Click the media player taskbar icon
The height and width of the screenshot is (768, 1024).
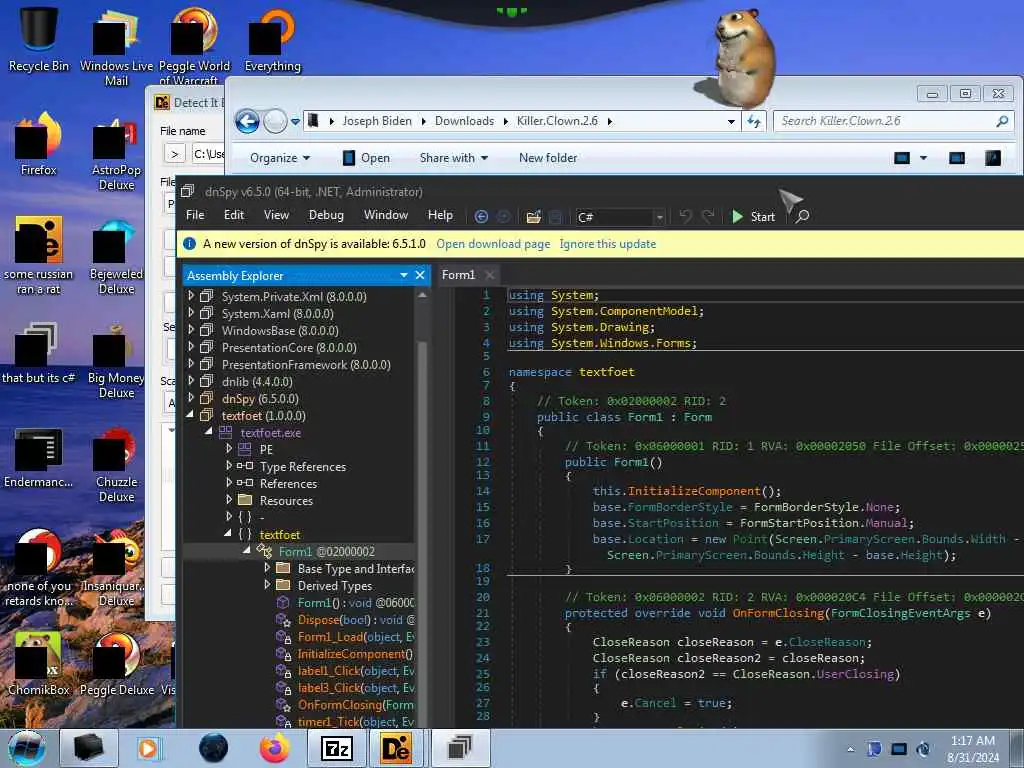click(x=148, y=748)
